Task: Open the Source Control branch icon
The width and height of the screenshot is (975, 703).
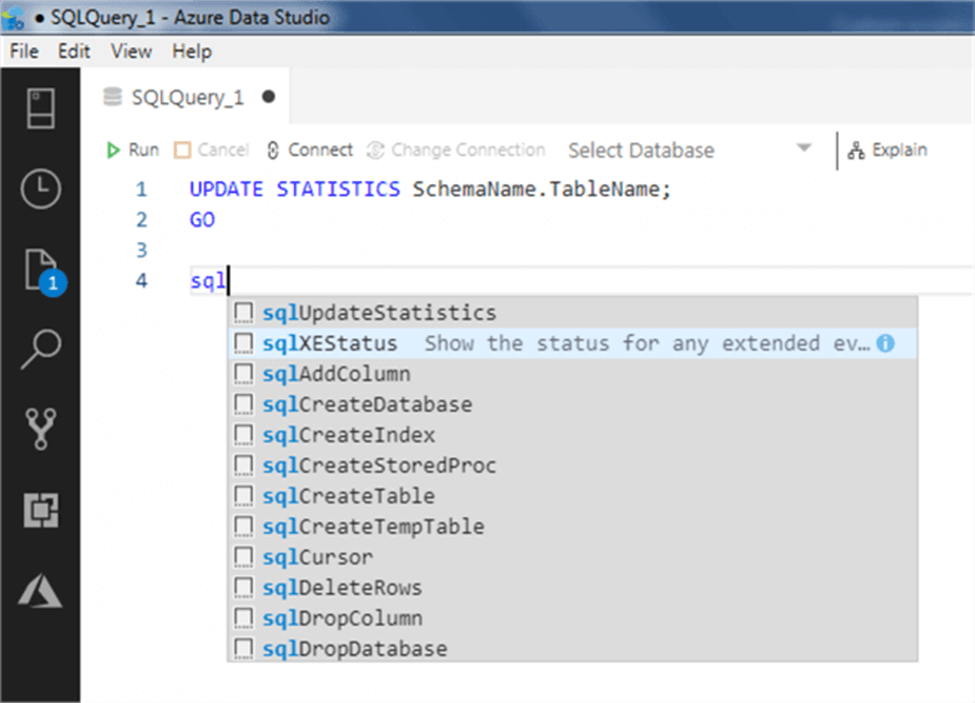Action: click(x=40, y=428)
